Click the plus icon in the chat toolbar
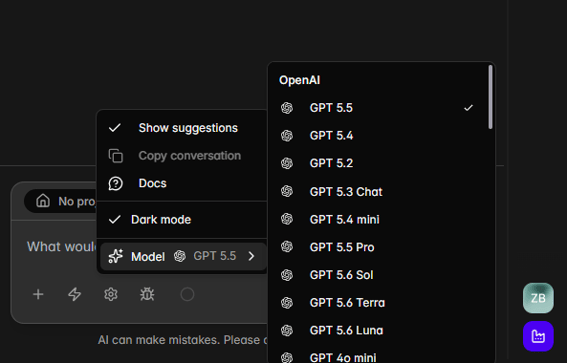Image resolution: width=567 pixels, height=363 pixels. pyautogui.click(x=38, y=294)
